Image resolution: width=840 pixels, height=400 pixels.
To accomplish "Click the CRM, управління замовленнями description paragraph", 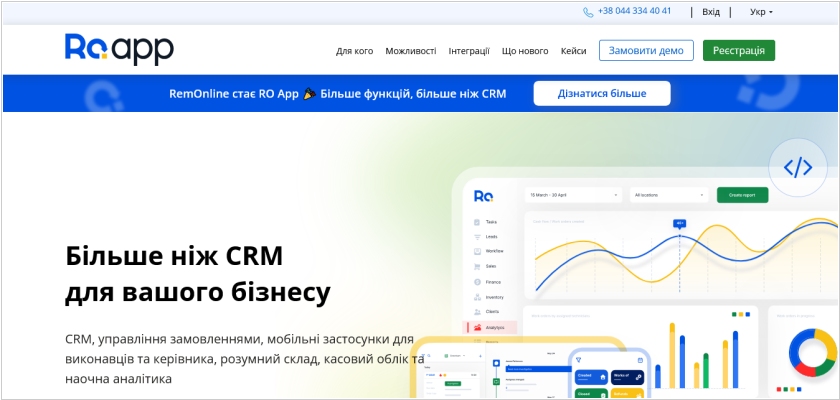I will pyautogui.click(x=245, y=359).
